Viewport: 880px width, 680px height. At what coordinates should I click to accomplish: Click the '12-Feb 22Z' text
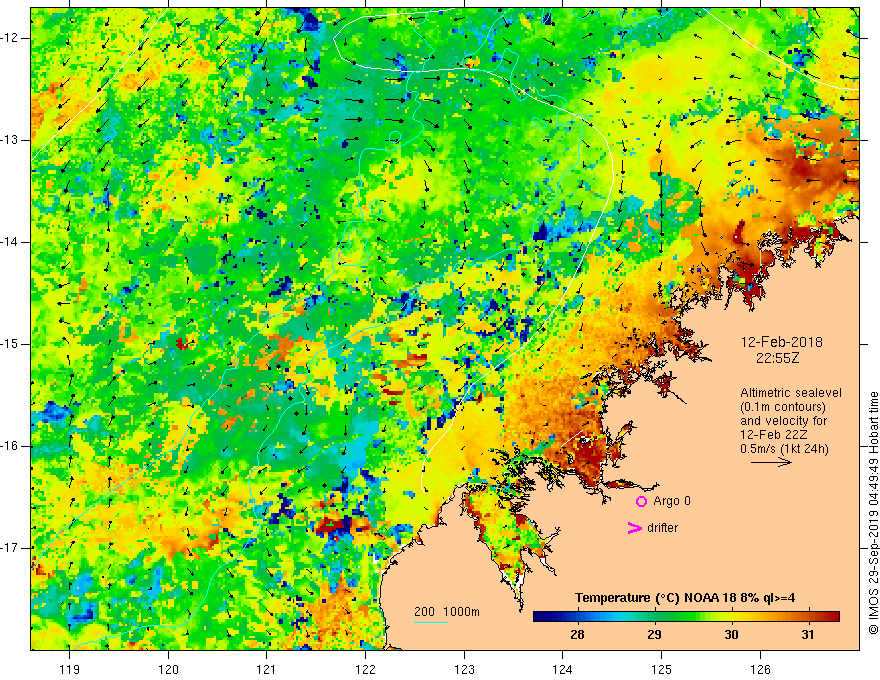click(x=773, y=435)
